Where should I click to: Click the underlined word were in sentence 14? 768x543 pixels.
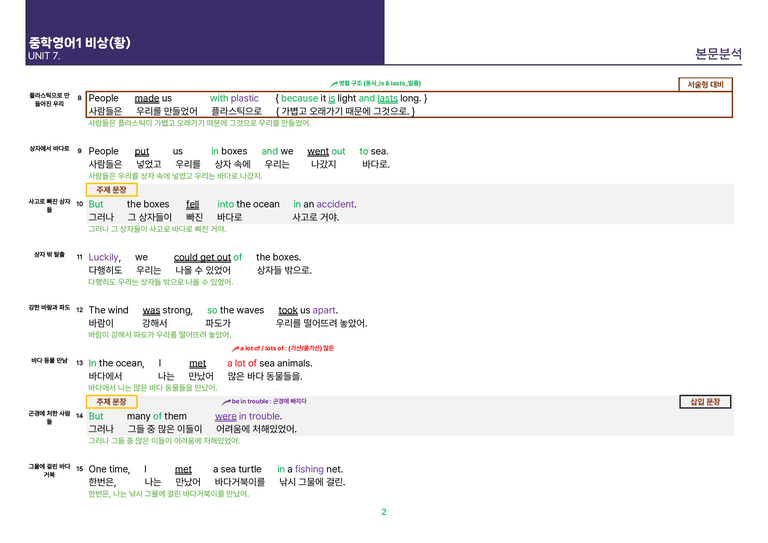point(226,416)
